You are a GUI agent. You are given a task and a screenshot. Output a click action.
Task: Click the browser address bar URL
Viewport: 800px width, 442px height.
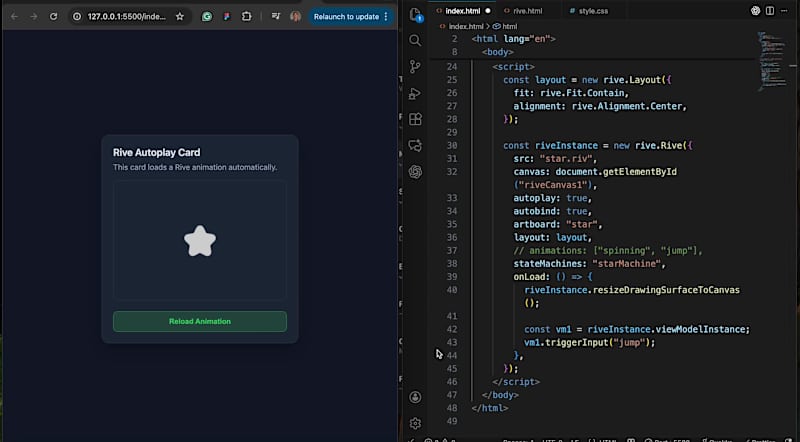127,17
